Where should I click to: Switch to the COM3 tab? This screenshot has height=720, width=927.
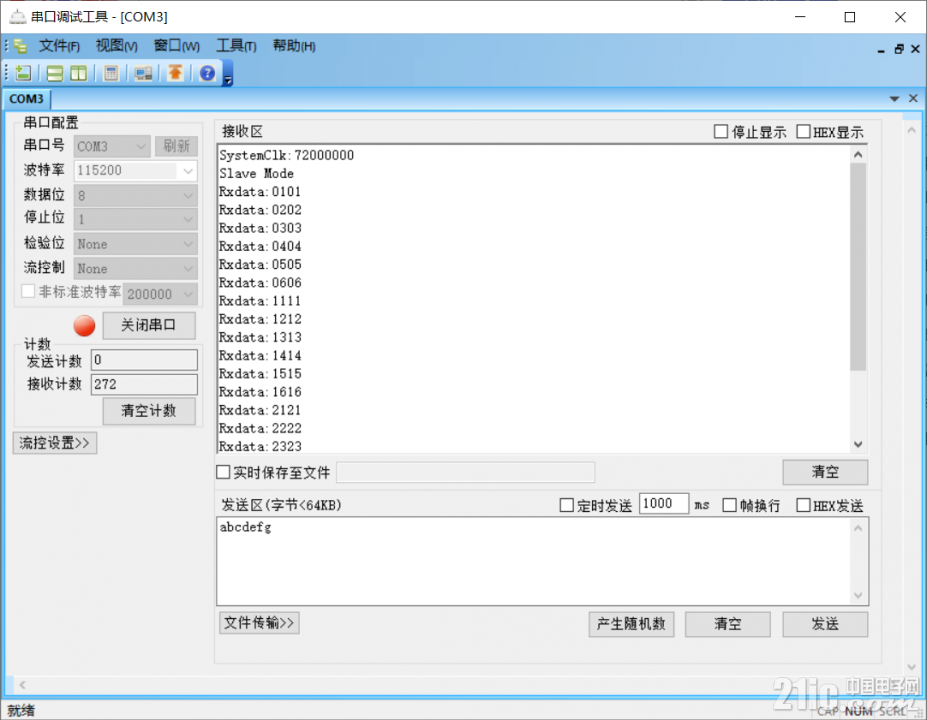(x=27, y=99)
